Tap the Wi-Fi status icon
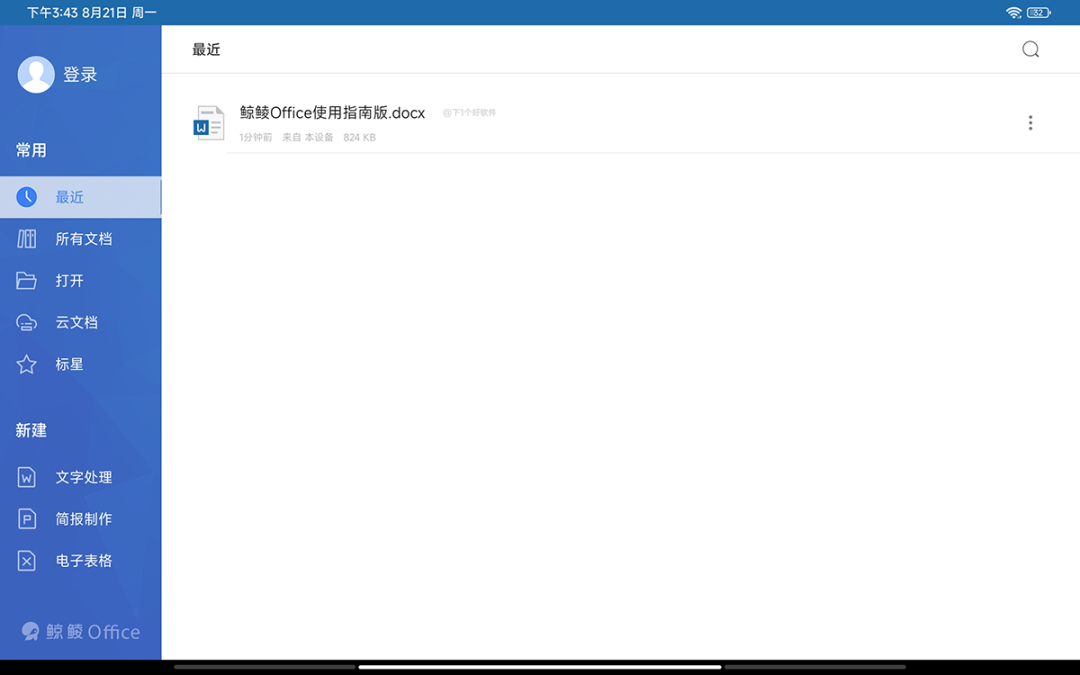 click(x=1013, y=12)
